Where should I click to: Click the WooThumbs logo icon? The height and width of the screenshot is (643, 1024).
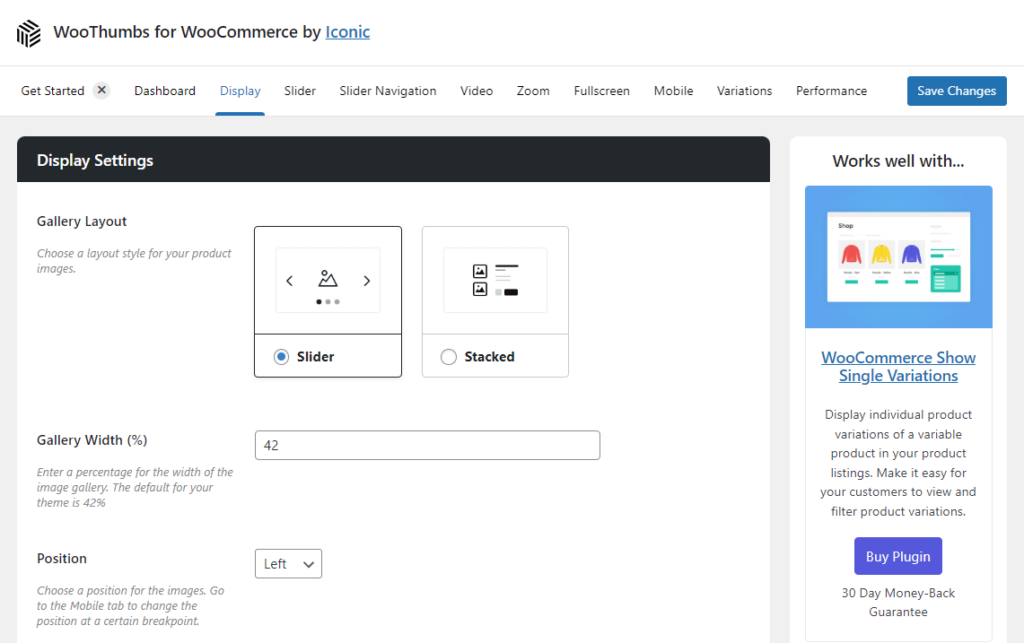point(29,33)
